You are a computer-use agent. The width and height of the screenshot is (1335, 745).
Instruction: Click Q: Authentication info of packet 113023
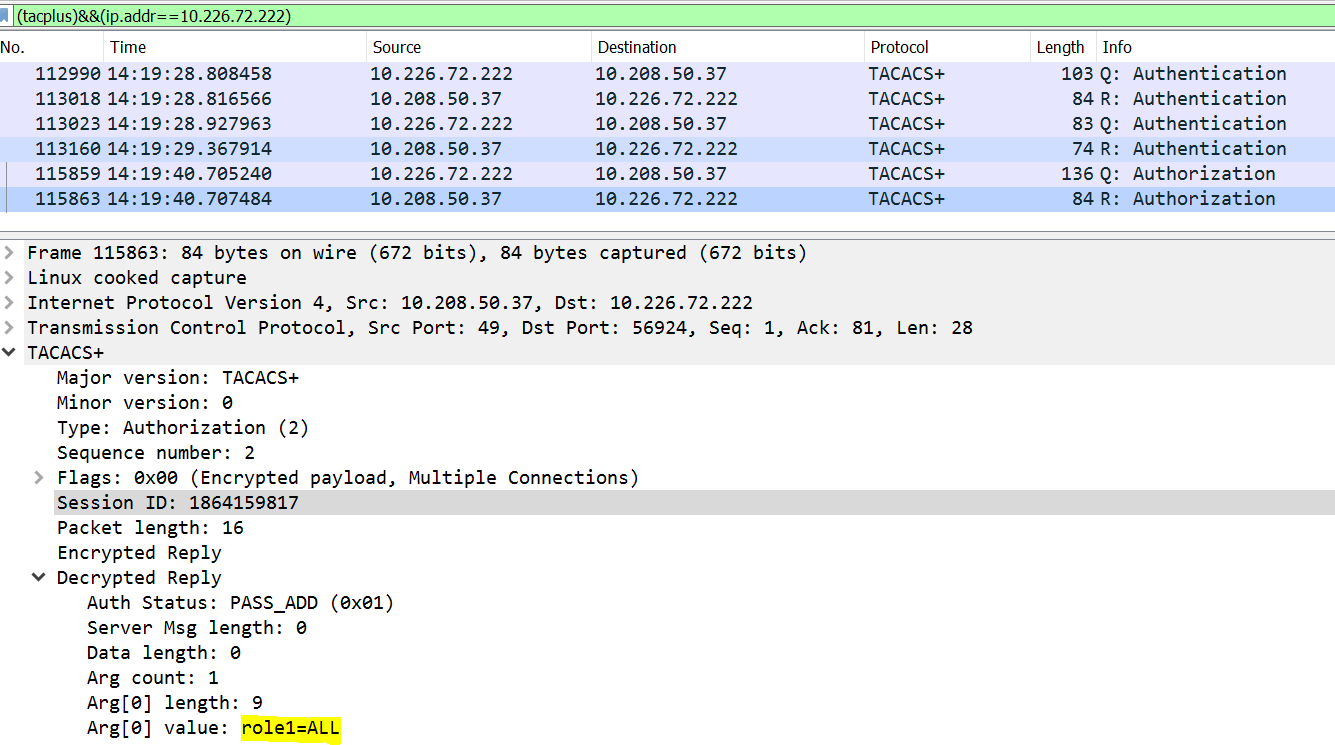pos(1193,124)
